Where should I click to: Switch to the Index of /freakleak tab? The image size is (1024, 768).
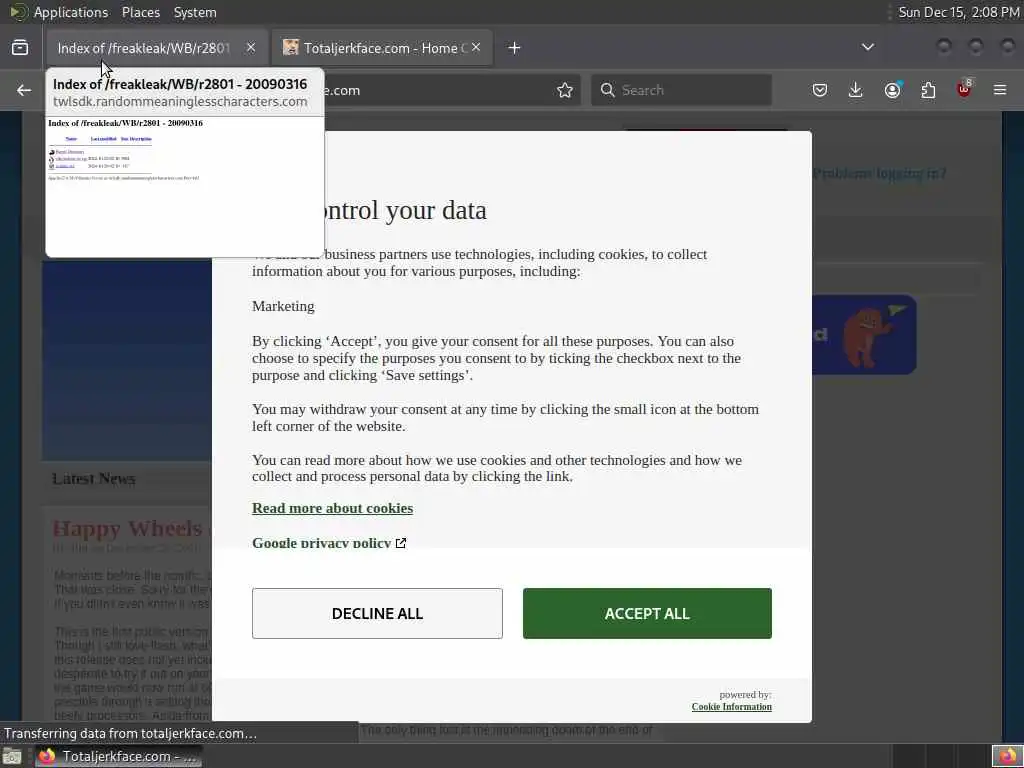click(144, 48)
